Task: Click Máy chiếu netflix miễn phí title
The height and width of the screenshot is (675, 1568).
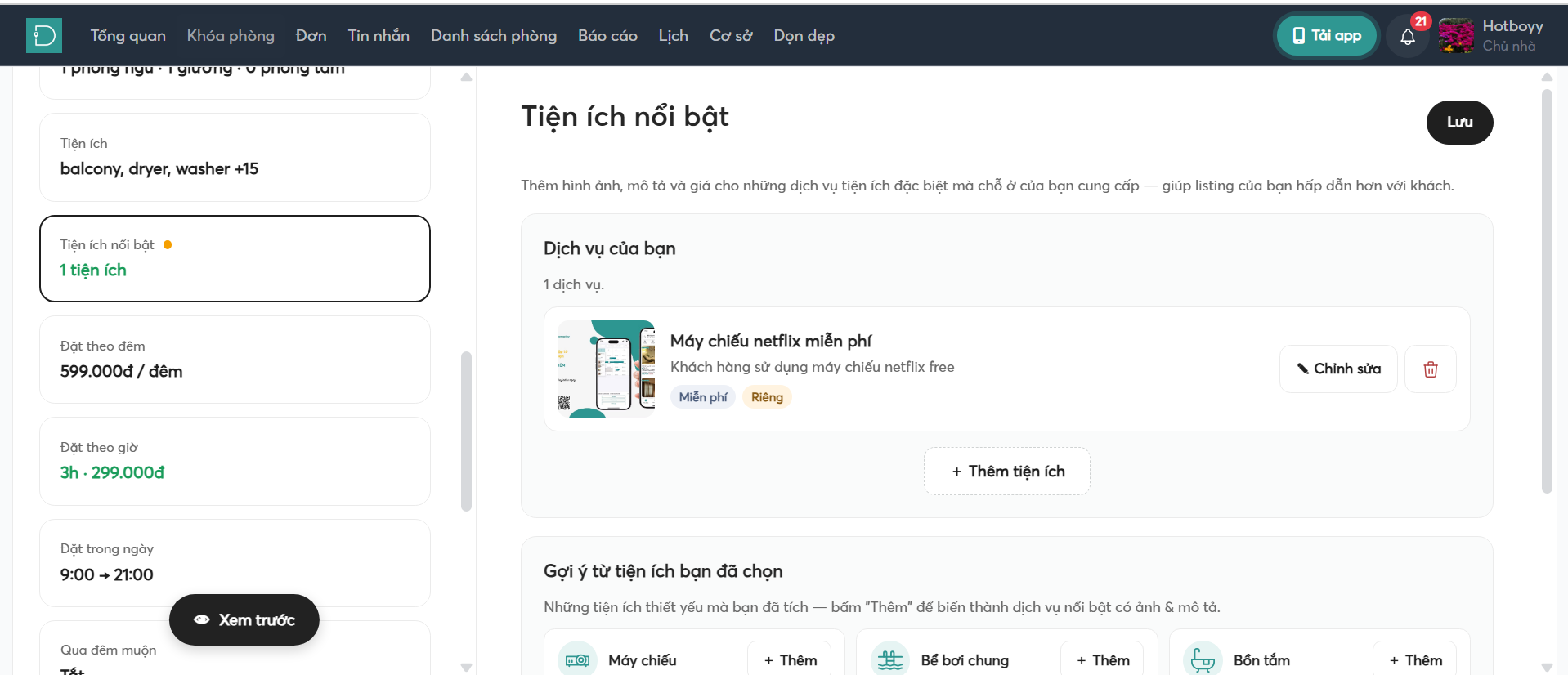Action: [771, 341]
